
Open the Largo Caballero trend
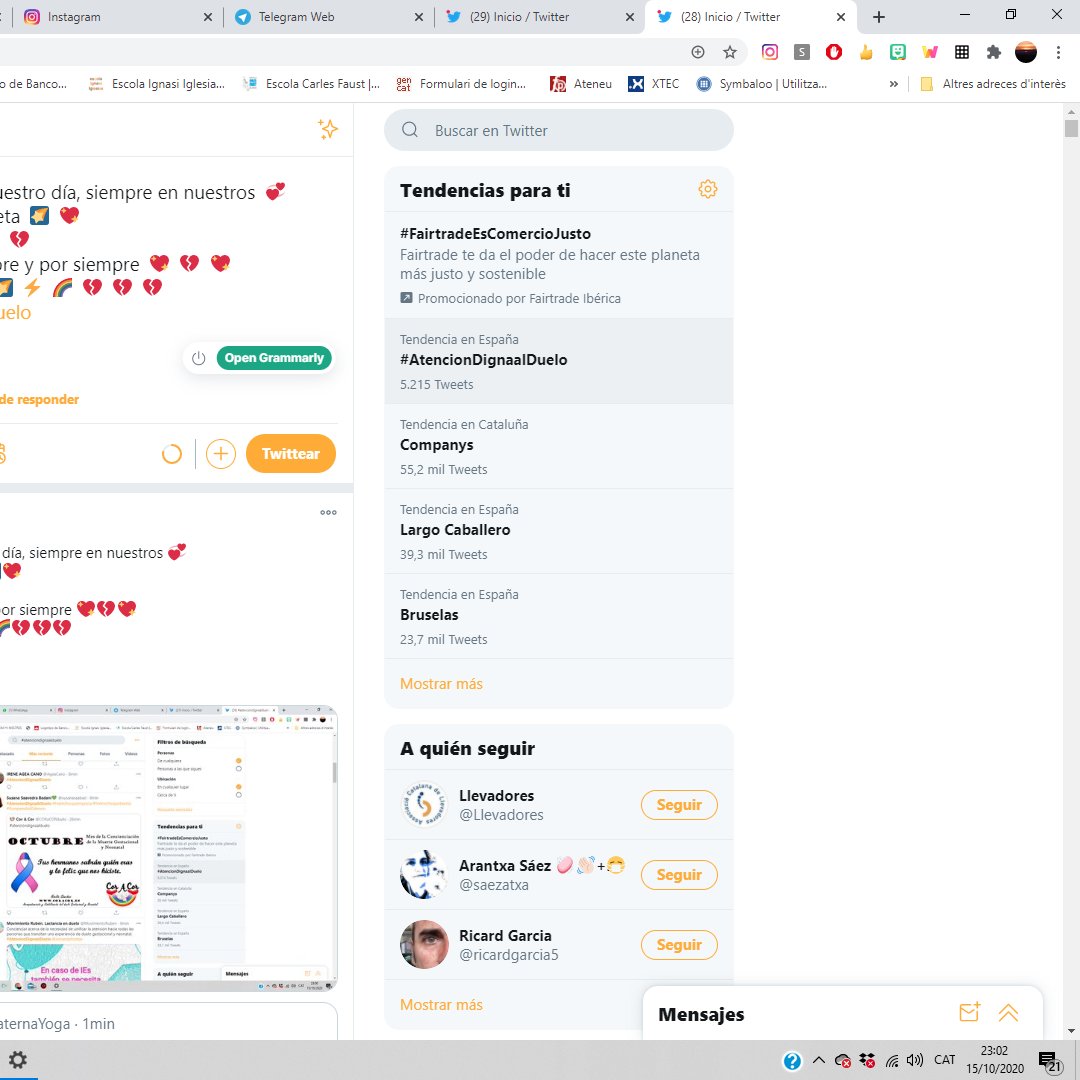[559, 531]
